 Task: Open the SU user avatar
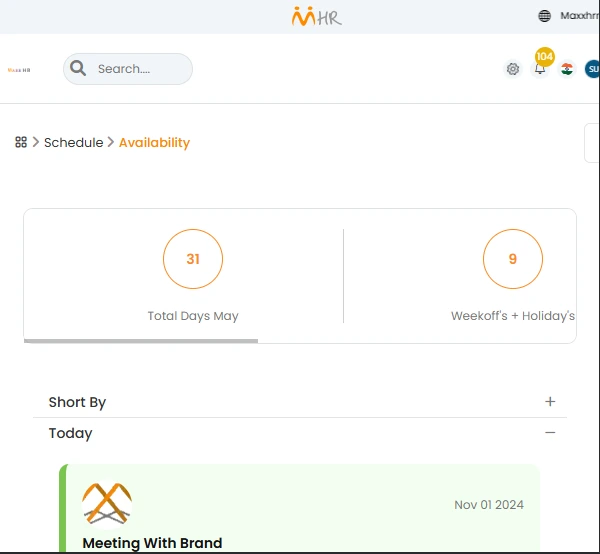[592, 69]
